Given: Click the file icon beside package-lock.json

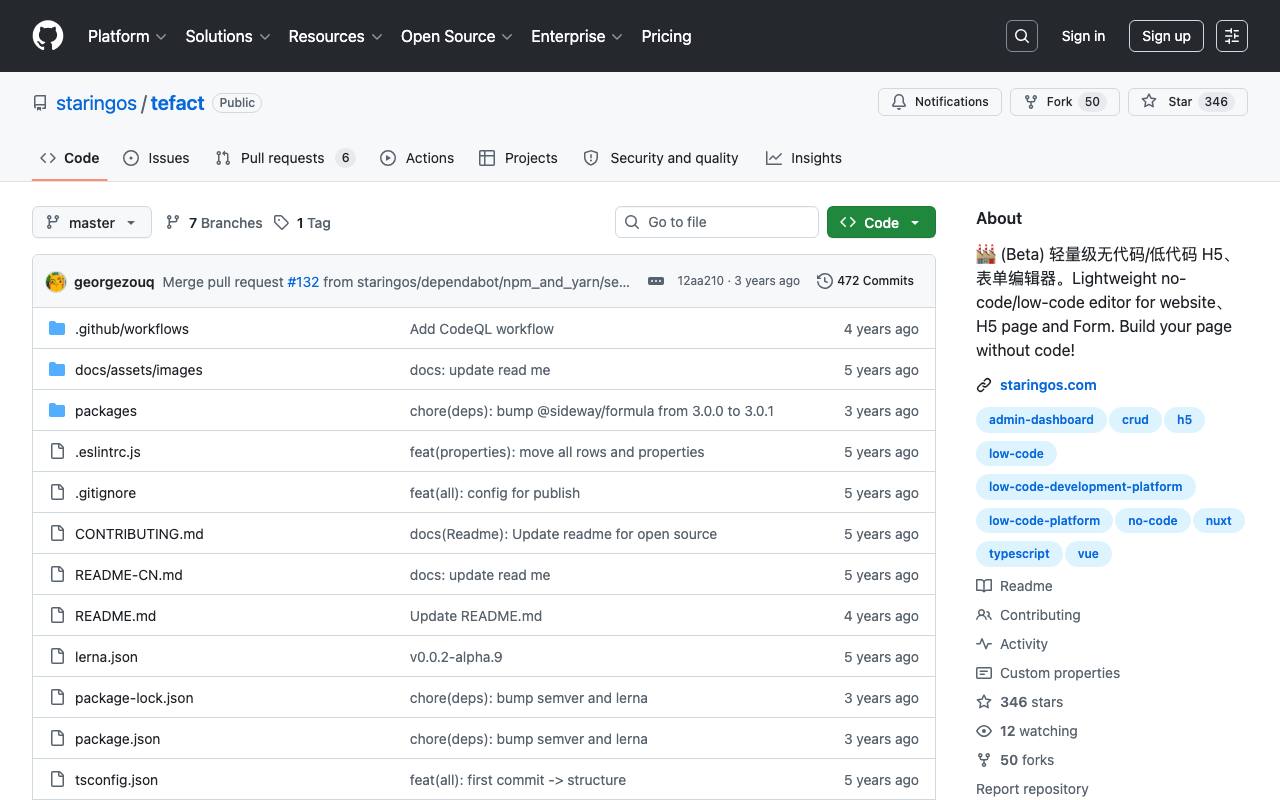Looking at the screenshot, I should click(x=57, y=698).
